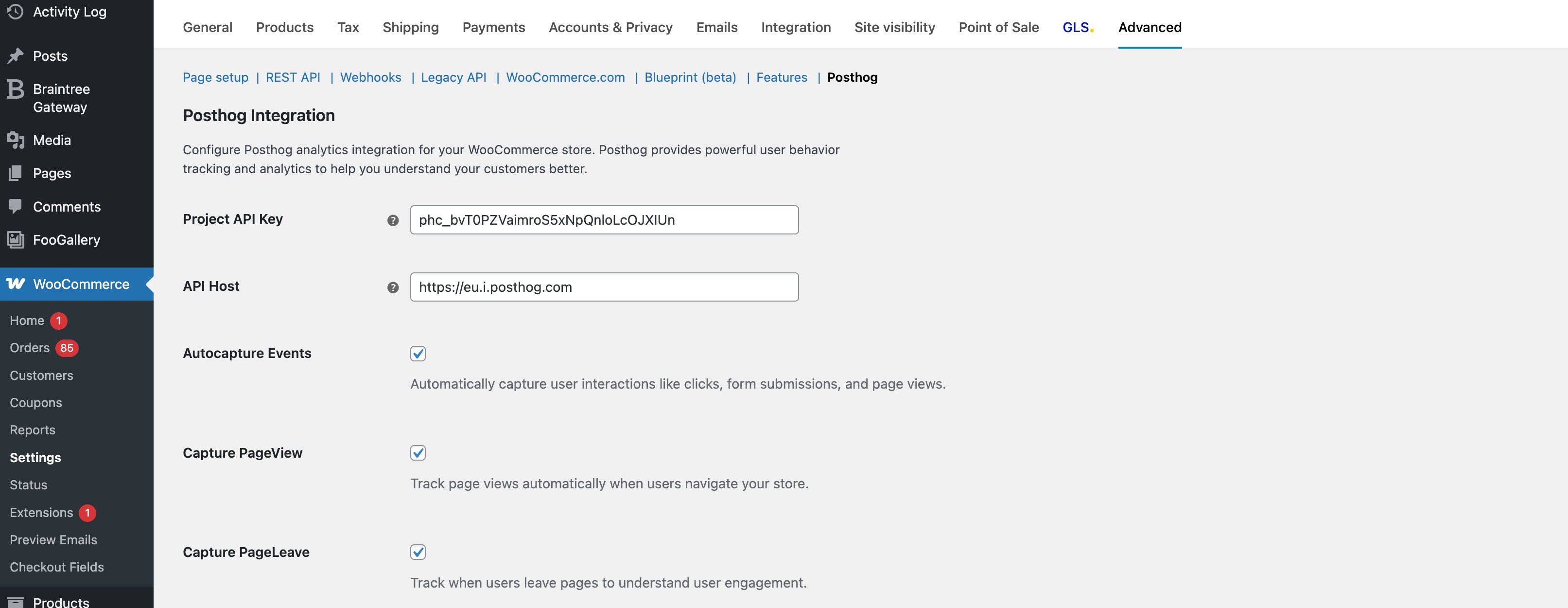Image resolution: width=1568 pixels, height=608 pixels.
Task: Switch to the Payments tab
Action: pos(494,27)
